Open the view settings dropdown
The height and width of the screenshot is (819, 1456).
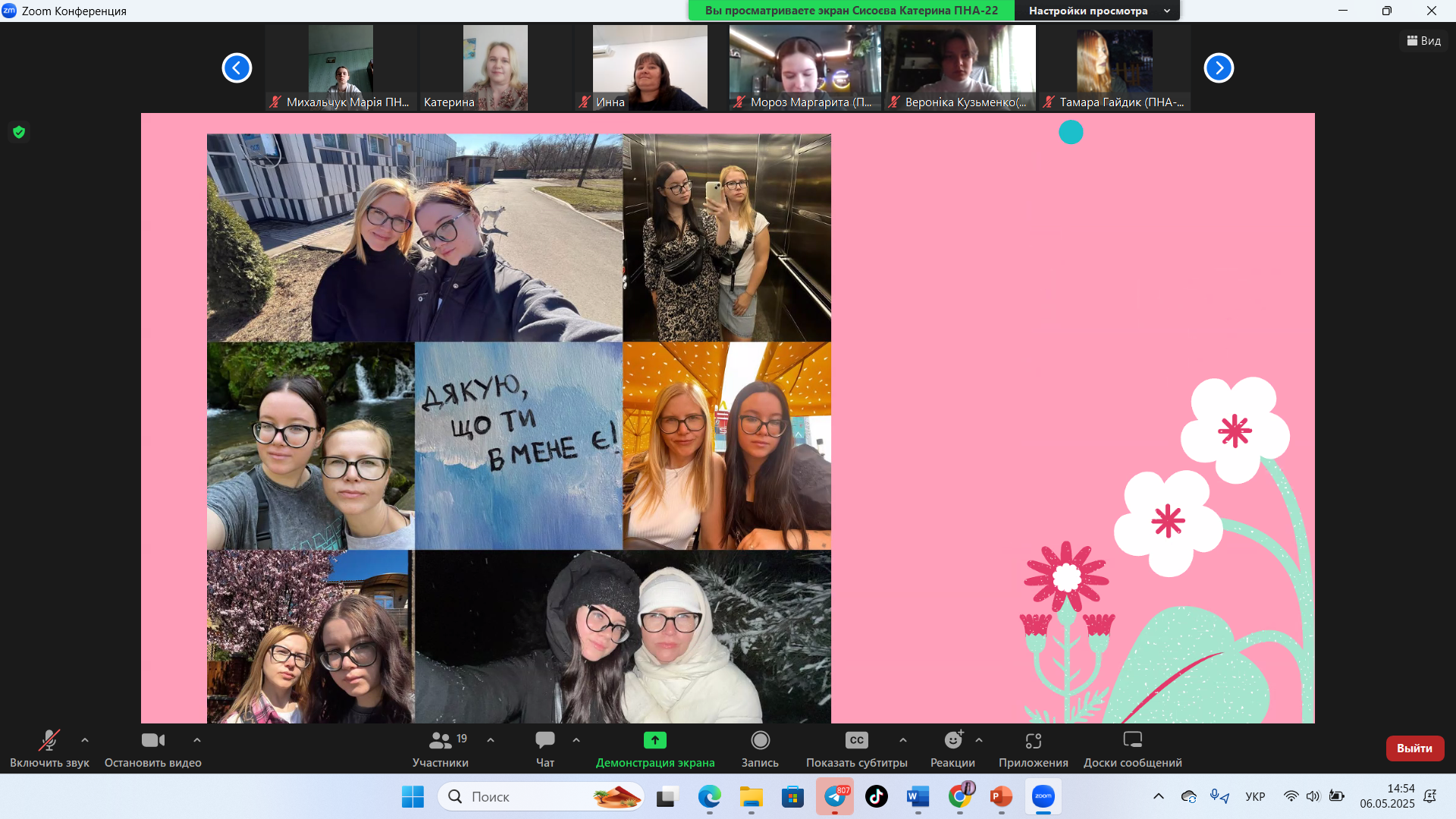(1096, 11)
